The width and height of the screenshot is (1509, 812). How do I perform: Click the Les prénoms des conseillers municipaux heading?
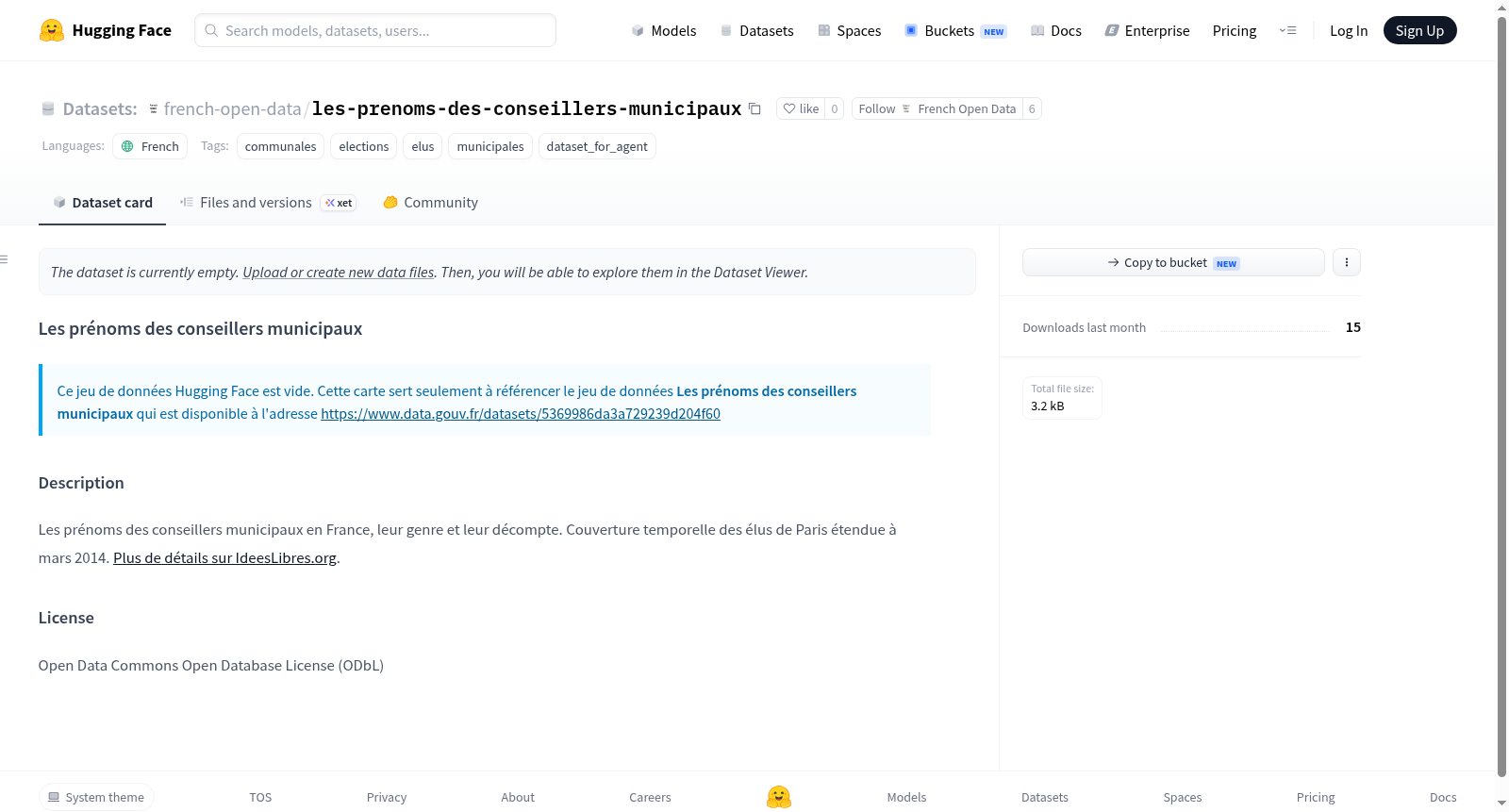(x=200, y=328)
